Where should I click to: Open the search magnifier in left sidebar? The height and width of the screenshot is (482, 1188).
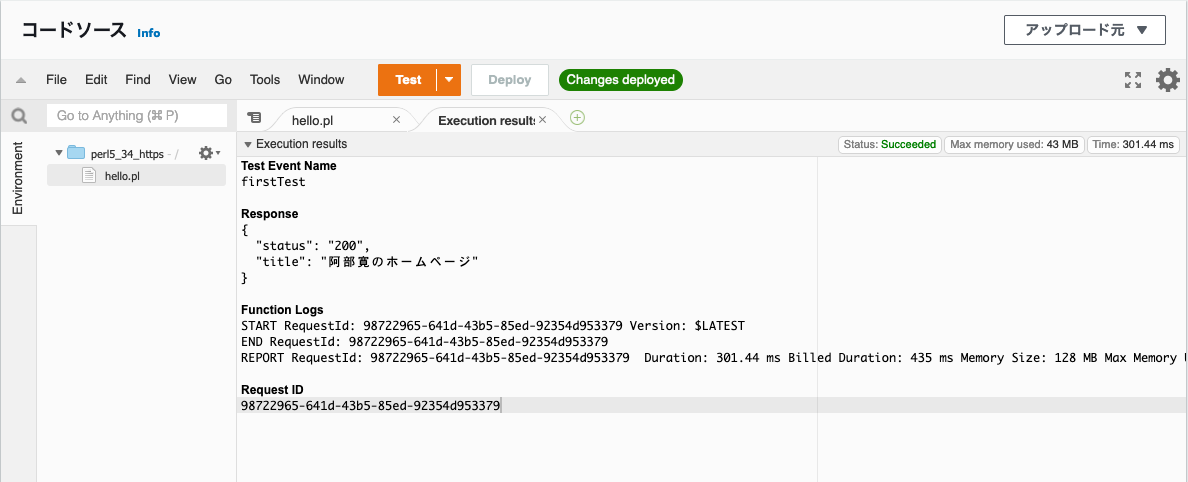pos(19,116)
